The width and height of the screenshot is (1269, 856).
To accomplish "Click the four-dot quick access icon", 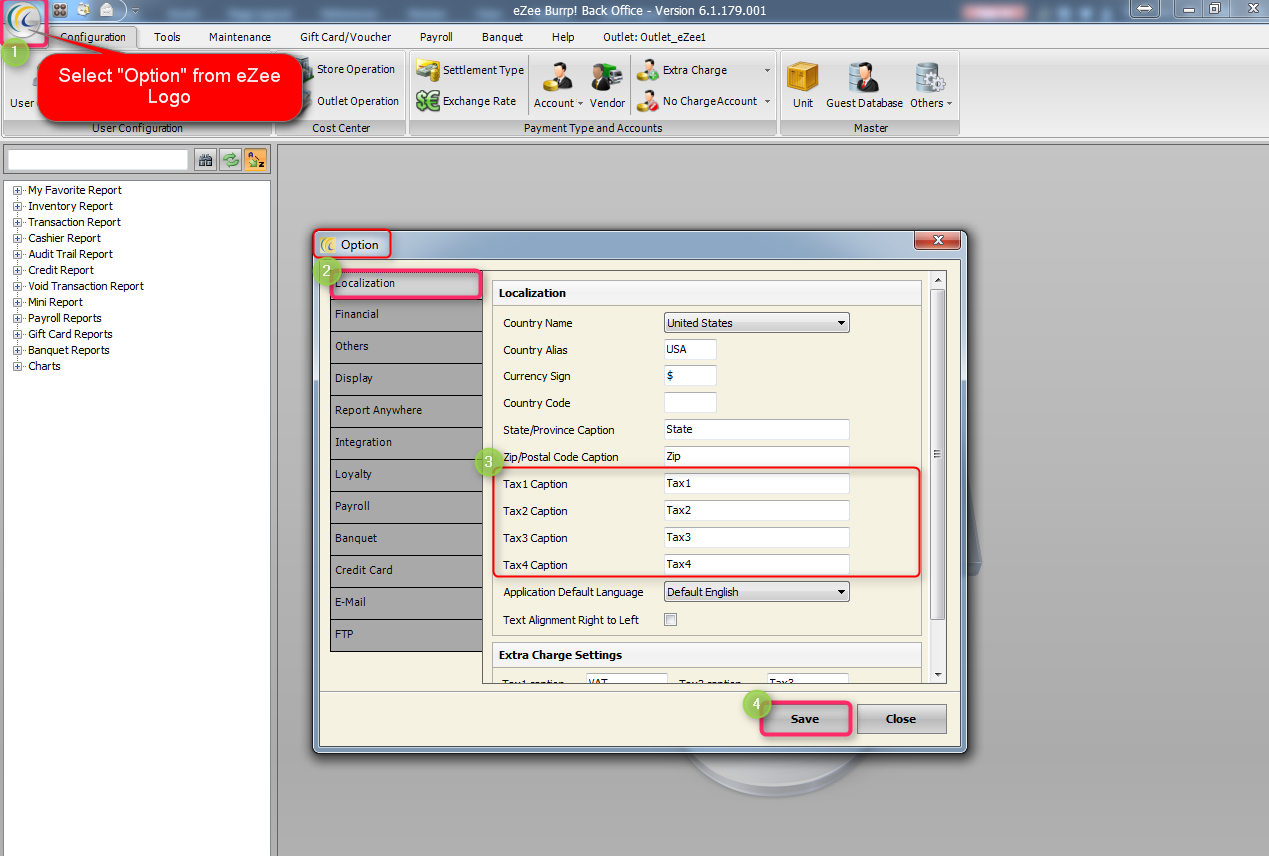I will point(60,9).
